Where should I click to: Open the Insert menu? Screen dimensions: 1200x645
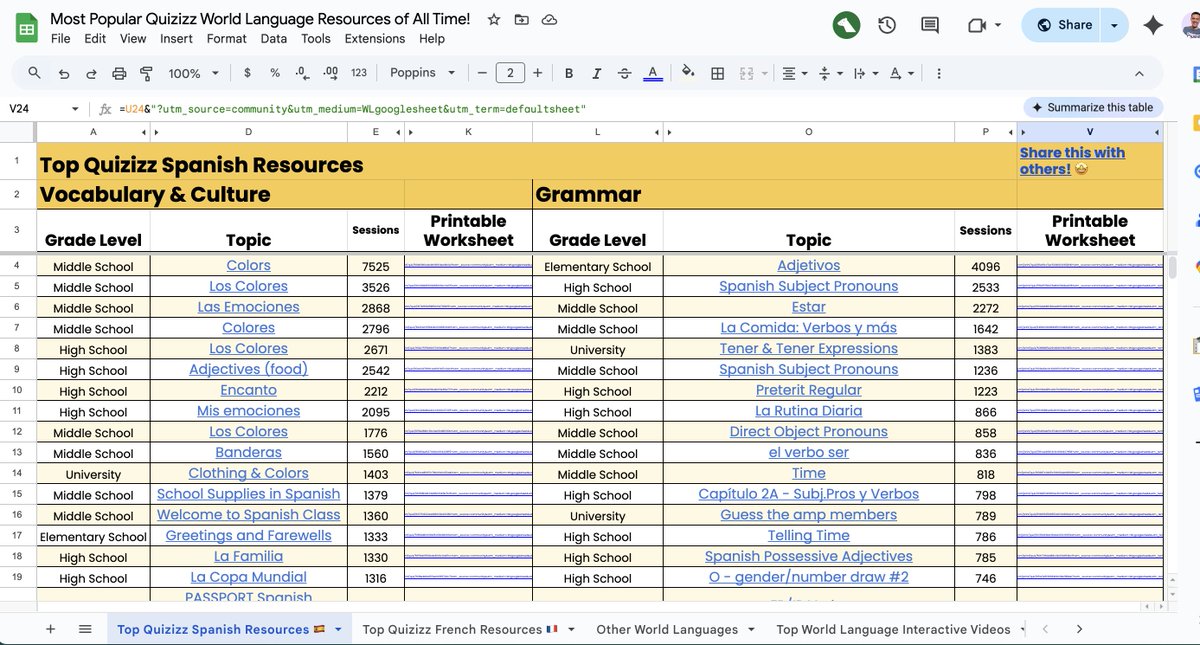pos(177,39)
